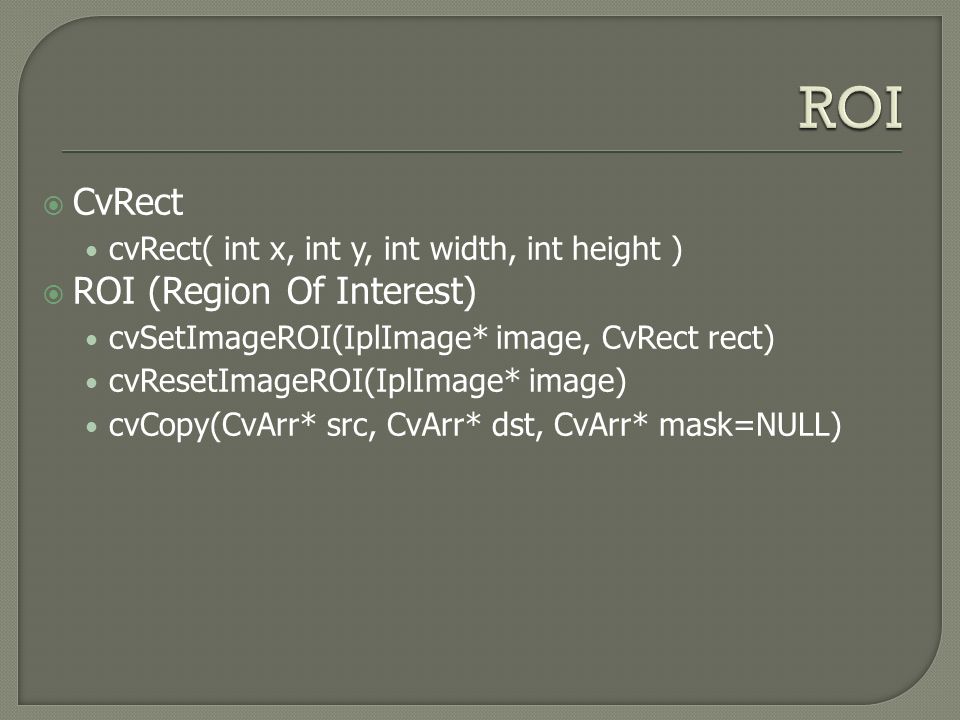The height and width of the screenshot is (720, 960).
Task: Click the circular bullet beside ROI (Region Of Interest)
Action: pos(53,294)
